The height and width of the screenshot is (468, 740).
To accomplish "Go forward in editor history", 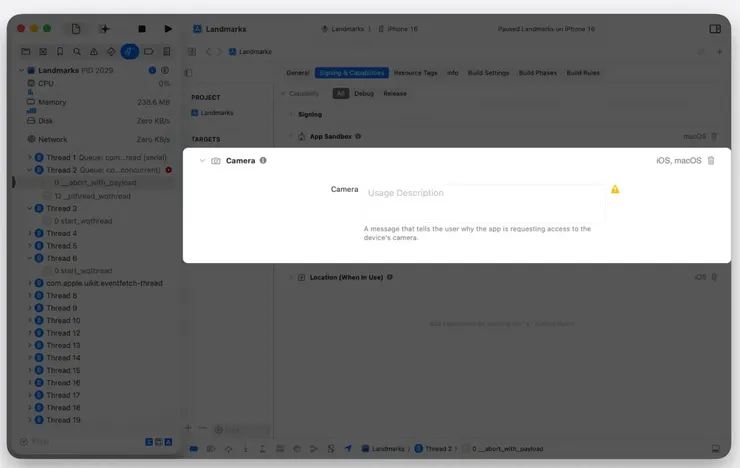I will (219, 51).
